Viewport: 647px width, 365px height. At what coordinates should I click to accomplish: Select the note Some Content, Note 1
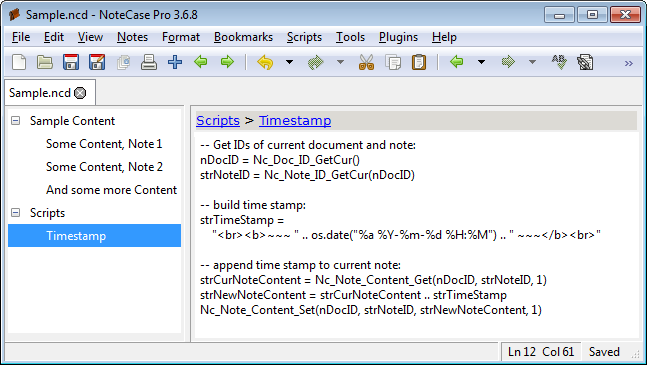point(104,144)
